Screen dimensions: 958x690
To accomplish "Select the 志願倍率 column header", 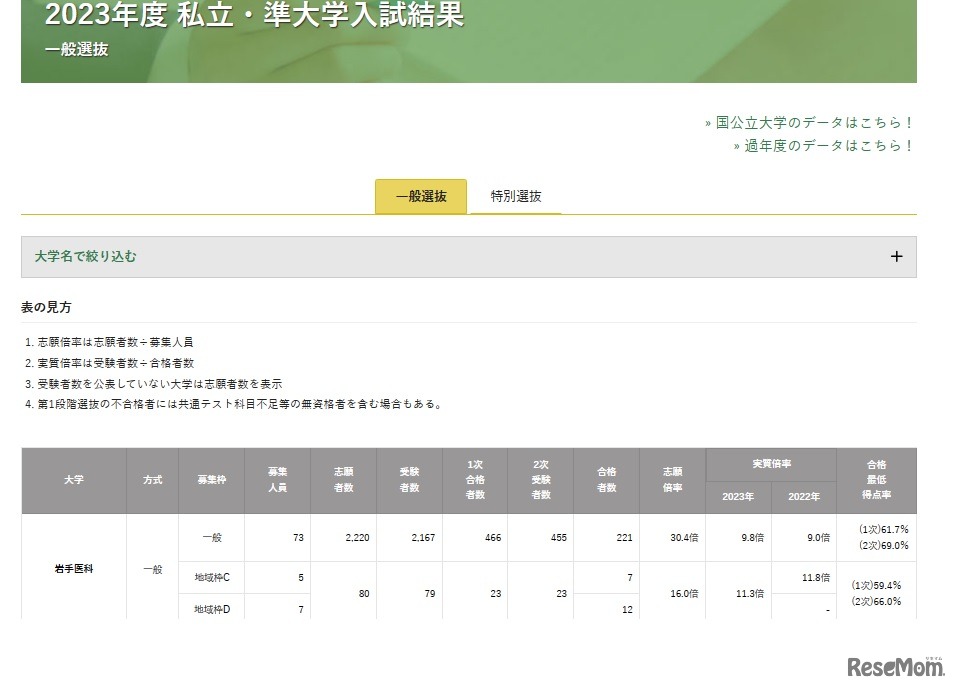I will (672, 480).
